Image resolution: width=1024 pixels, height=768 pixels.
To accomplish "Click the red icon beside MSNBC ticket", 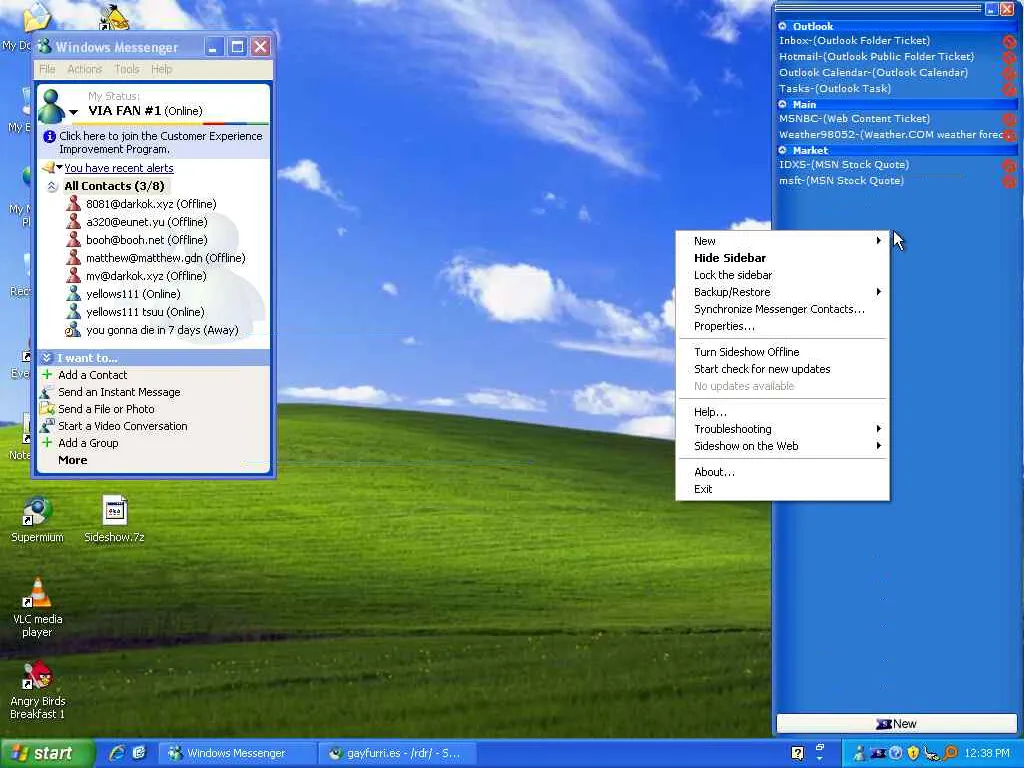I will coord(1009,120).
